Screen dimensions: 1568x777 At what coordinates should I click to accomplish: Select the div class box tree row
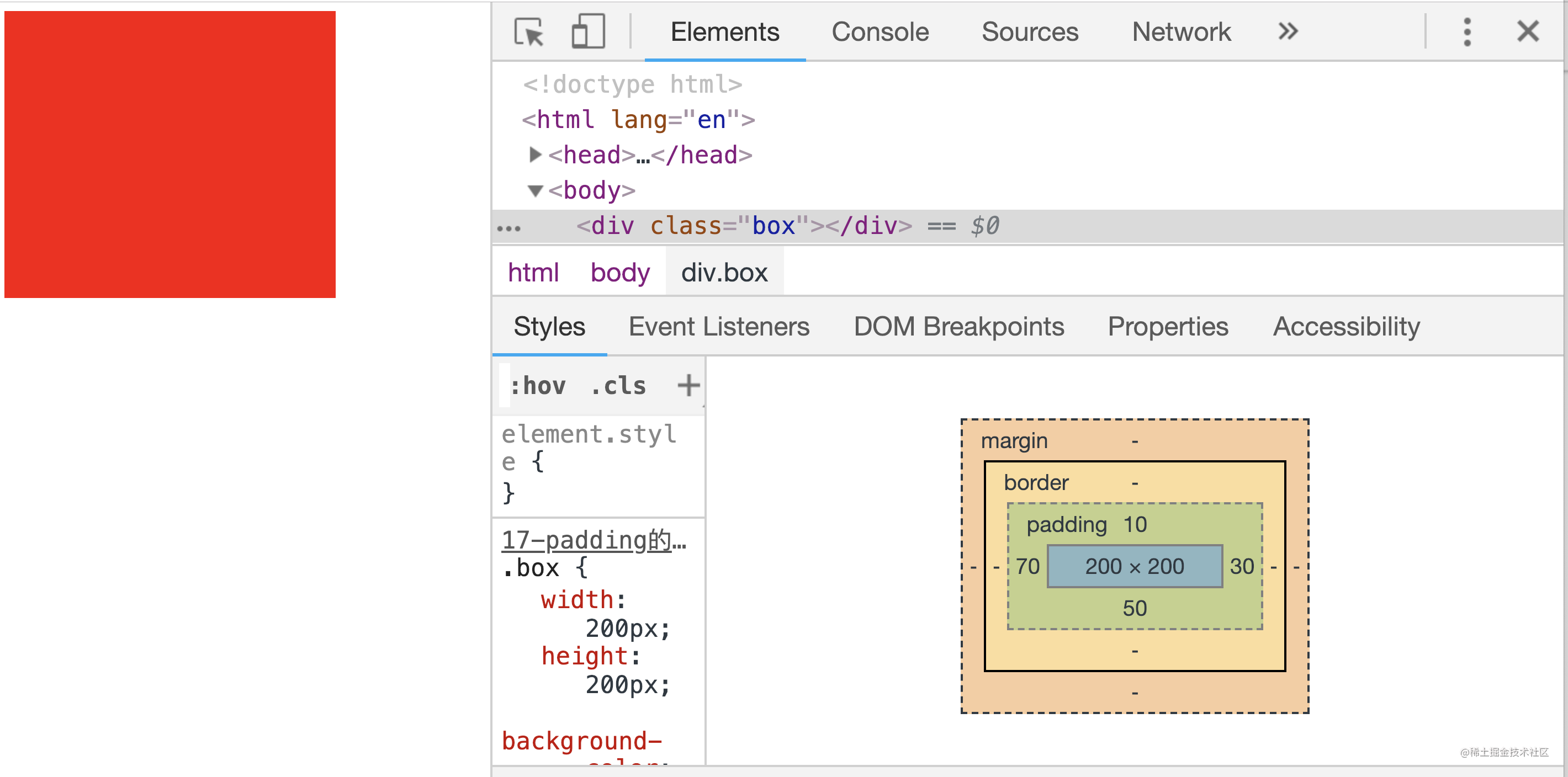click(1028, 226)
